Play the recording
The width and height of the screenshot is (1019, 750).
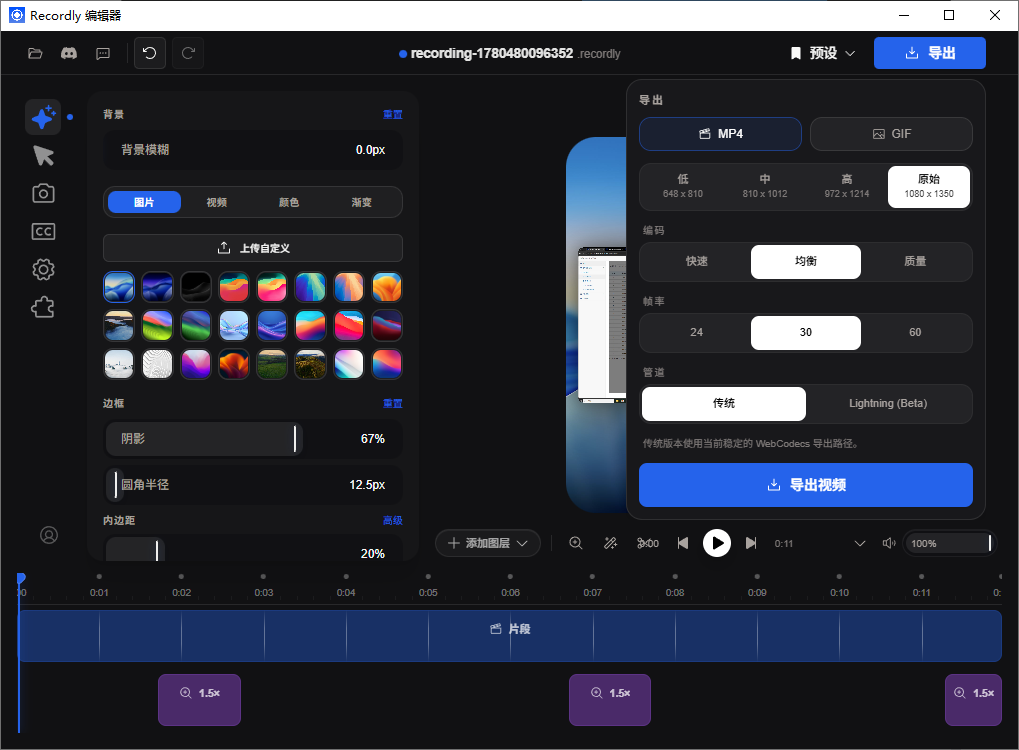click(717, 543)
